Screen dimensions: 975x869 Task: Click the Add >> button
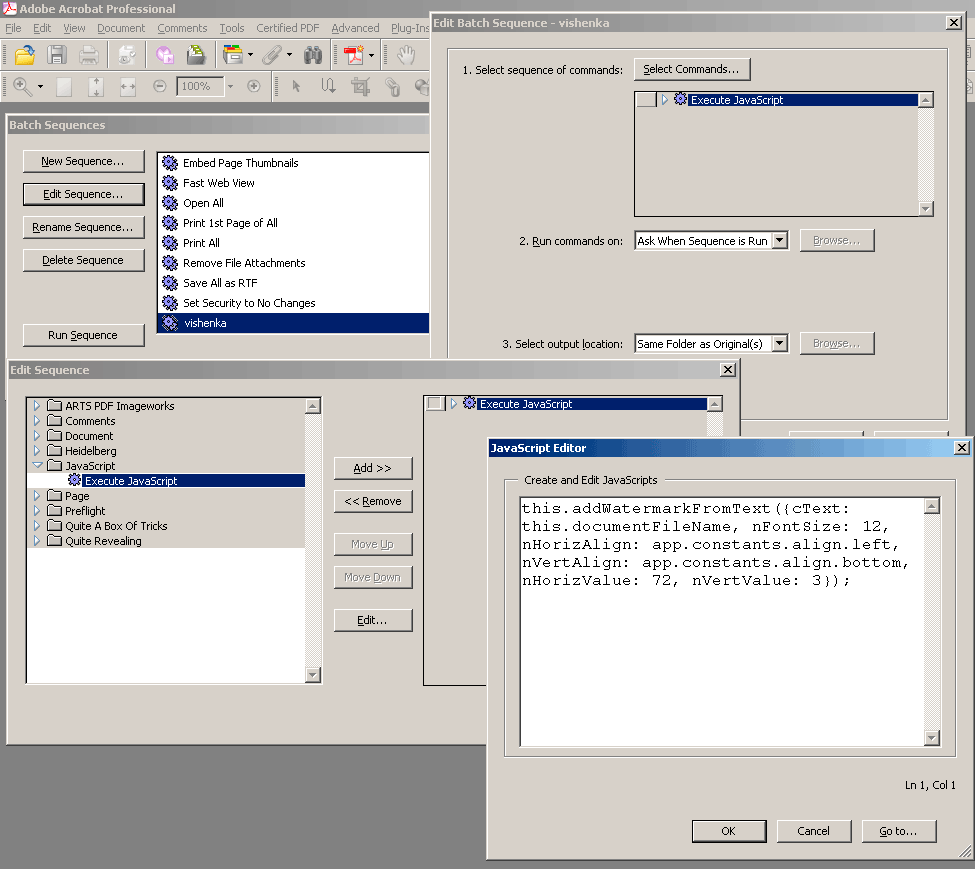pyautogui.click(x=372, y=468)
